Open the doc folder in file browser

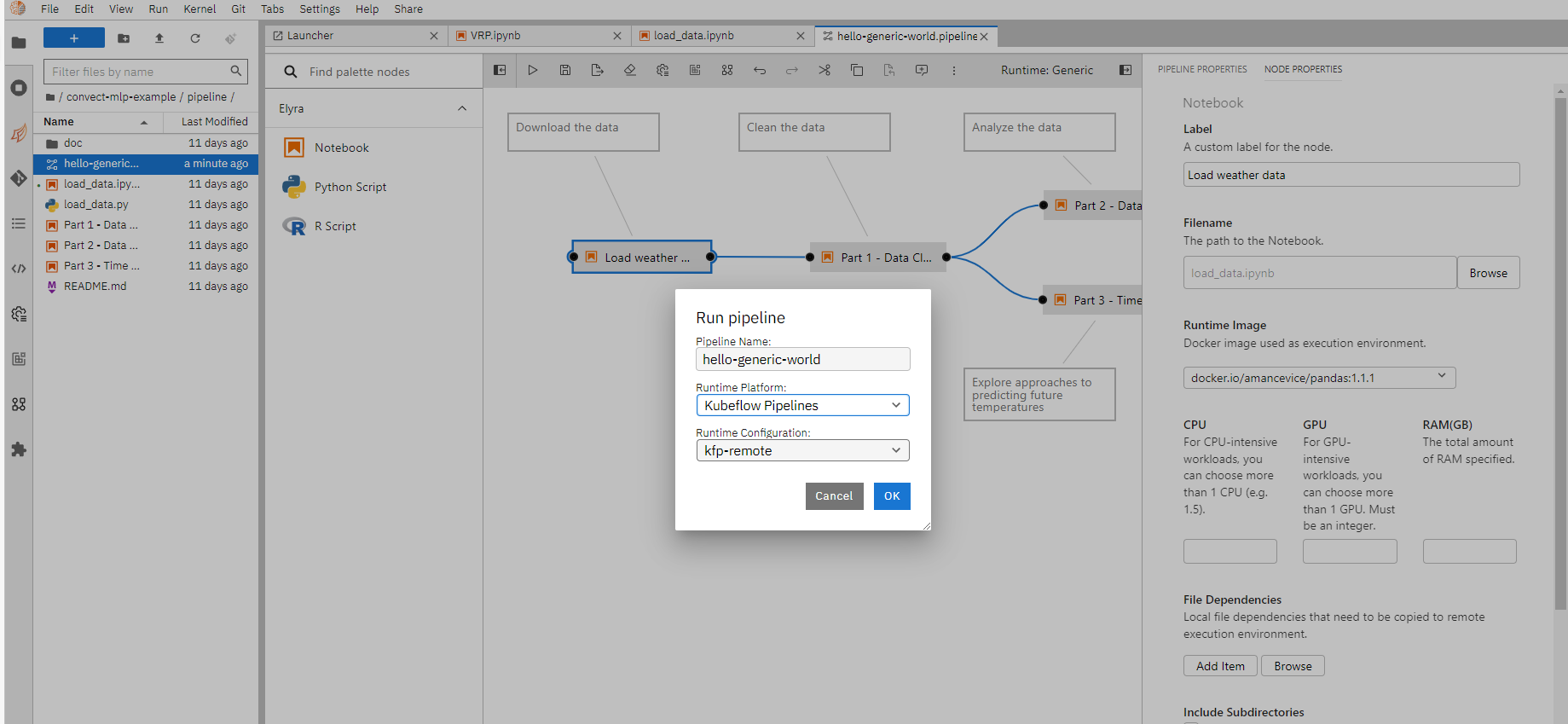coord(145,143)
